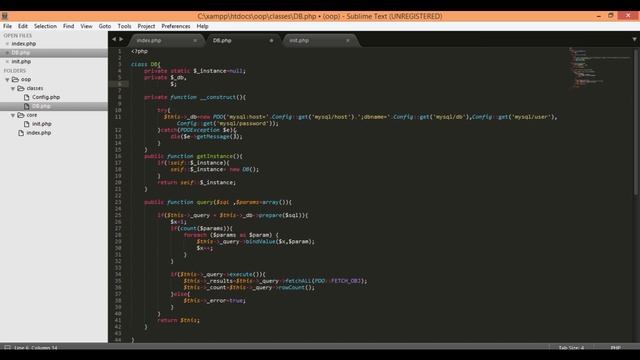Click the unsaved-changes dot on DB.php tab
This screenshot has height=360, width=640.
[271, 40]
